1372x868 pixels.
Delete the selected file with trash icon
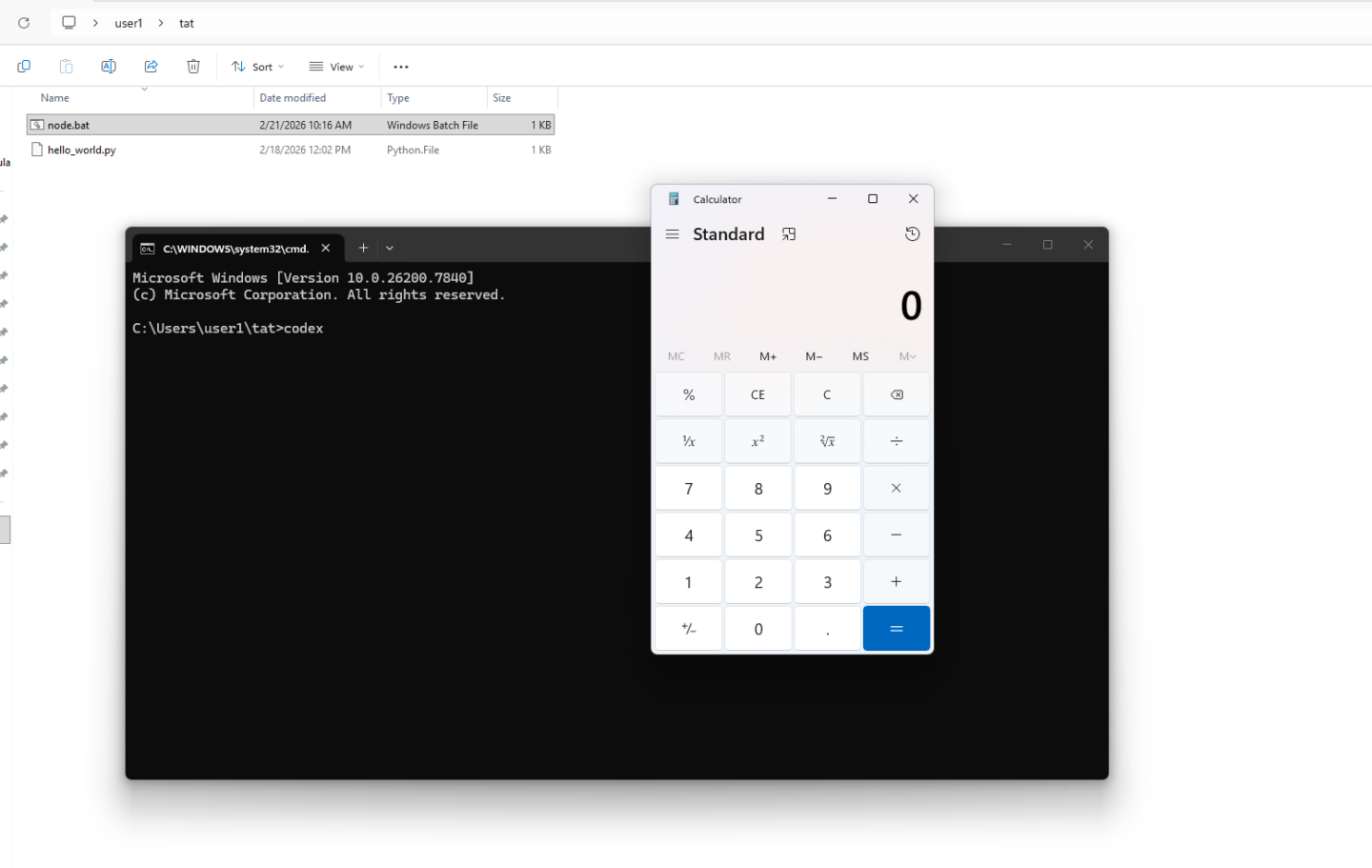coord(193,67)
